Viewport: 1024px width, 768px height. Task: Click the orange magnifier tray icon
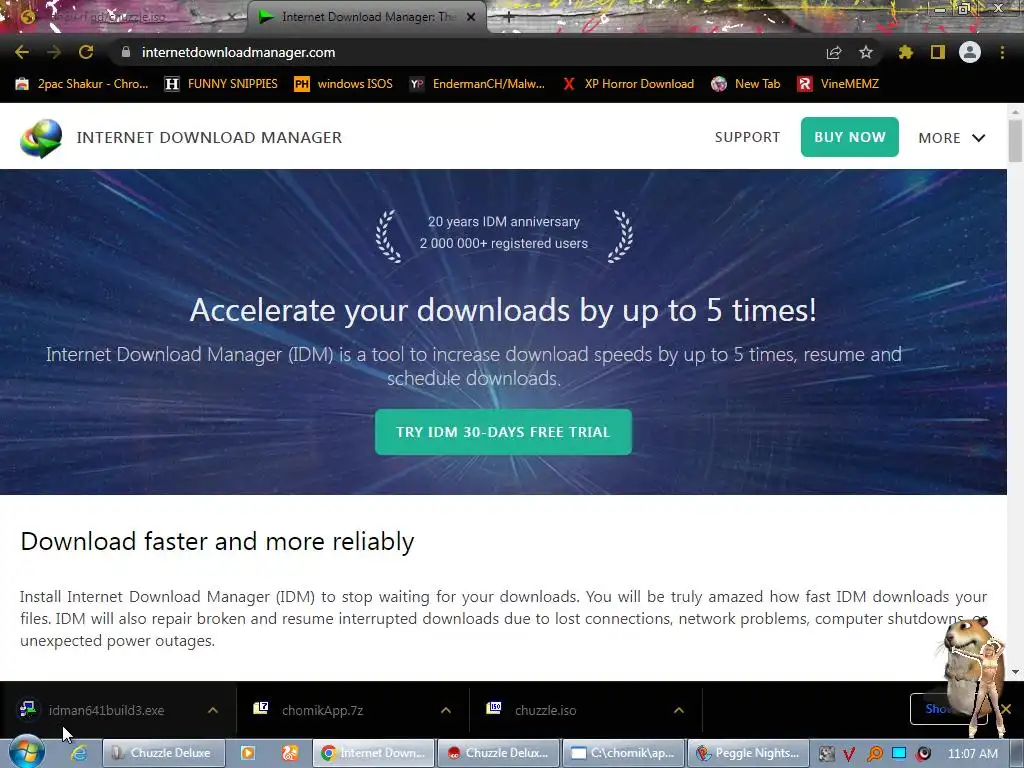coord(874,754)
